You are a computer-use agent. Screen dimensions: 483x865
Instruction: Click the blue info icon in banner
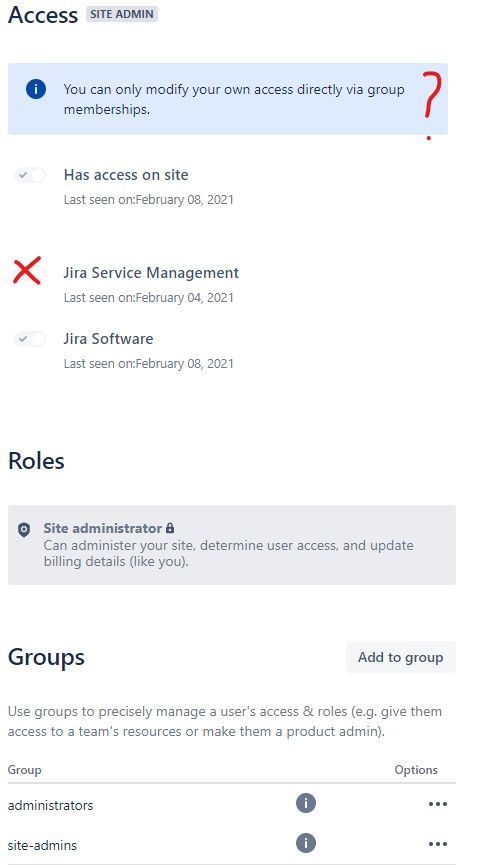point(36,88)
